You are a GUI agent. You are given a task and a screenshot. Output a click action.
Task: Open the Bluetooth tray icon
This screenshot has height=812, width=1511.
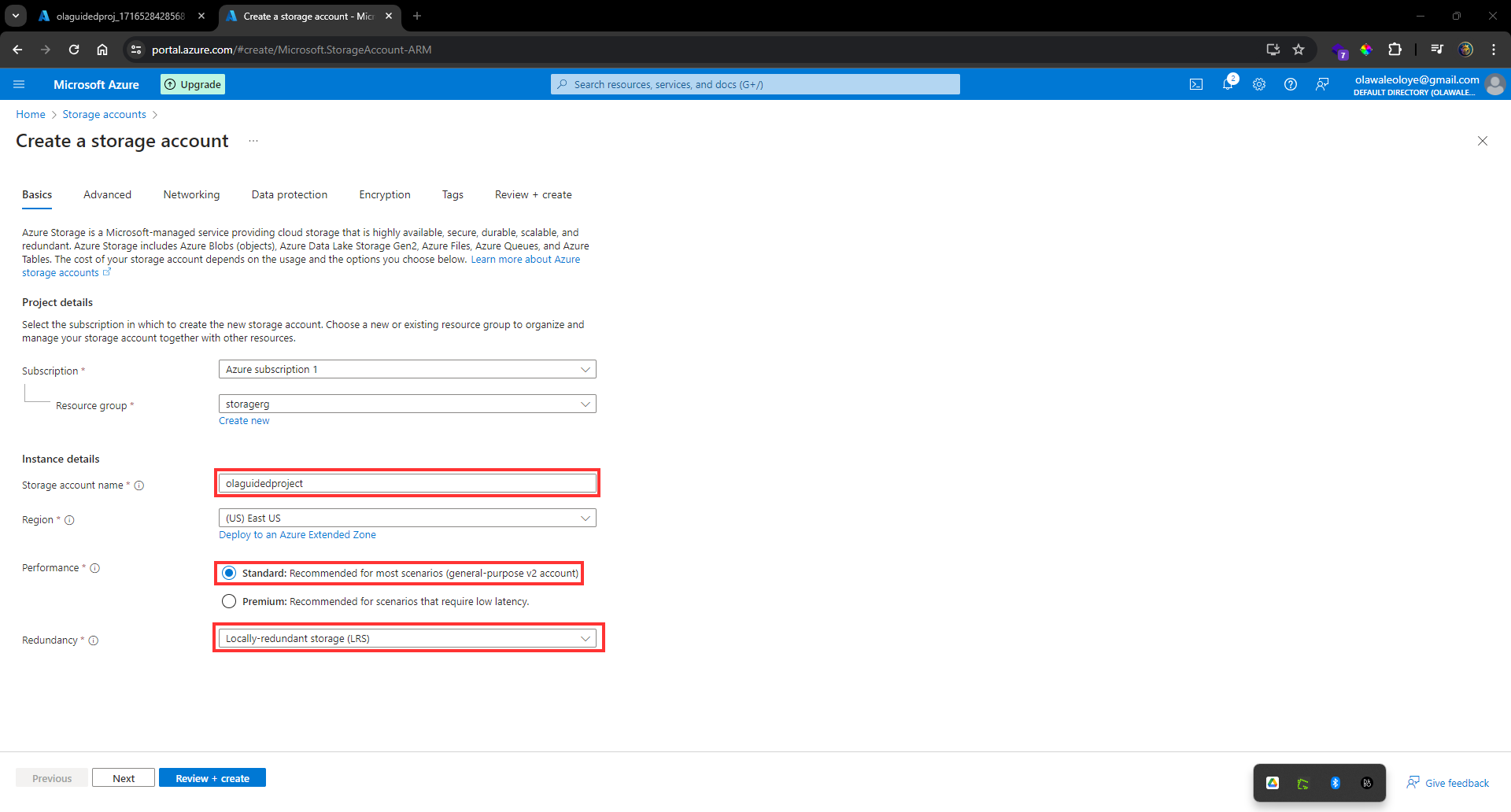1336,783
